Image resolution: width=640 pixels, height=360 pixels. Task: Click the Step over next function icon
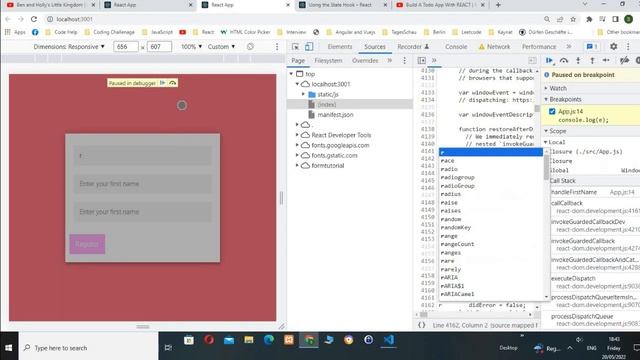(564, 61)
